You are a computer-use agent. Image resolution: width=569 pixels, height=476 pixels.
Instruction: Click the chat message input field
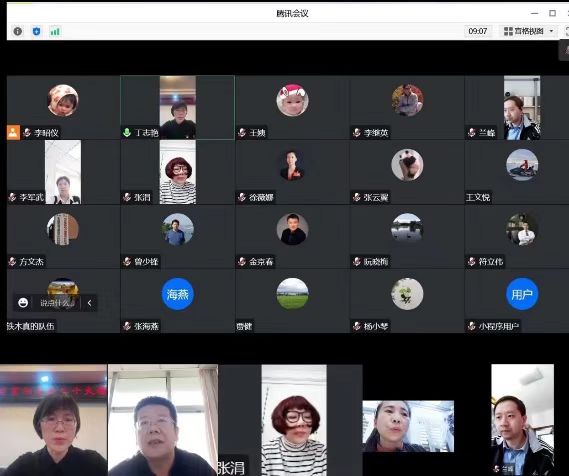[x=57, y=303]
